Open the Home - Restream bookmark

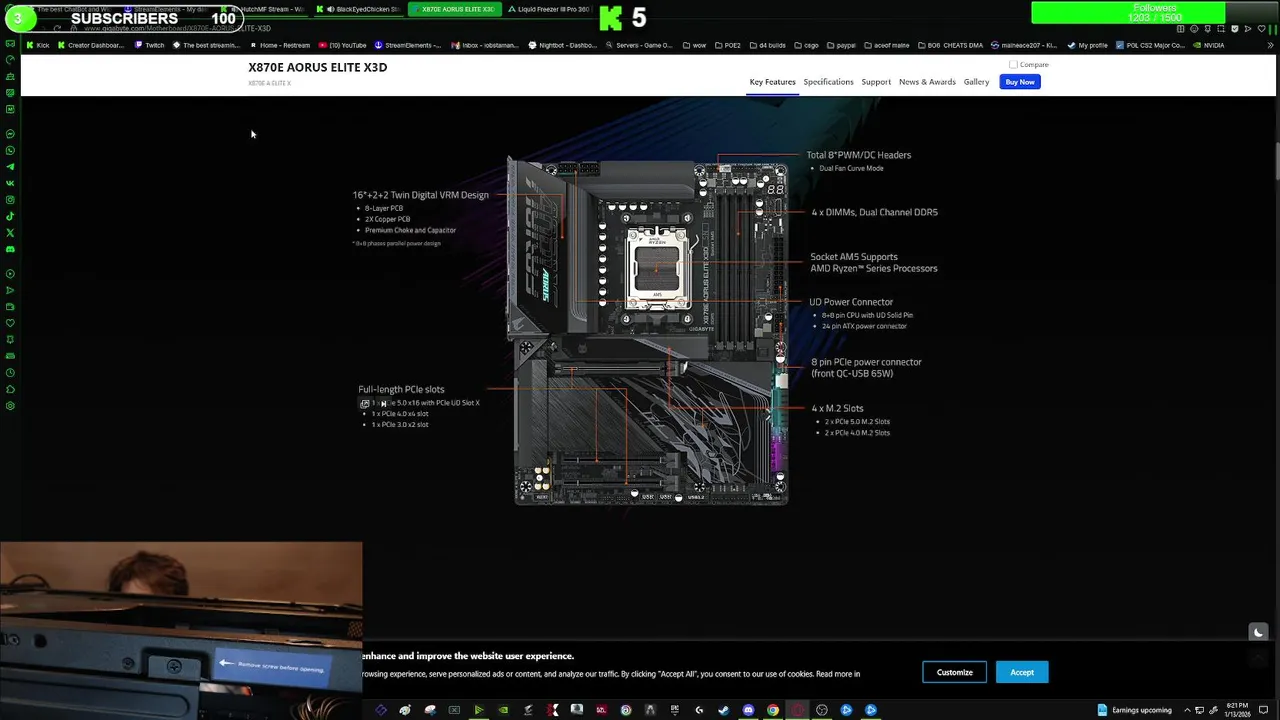click(x=280, y=45)
